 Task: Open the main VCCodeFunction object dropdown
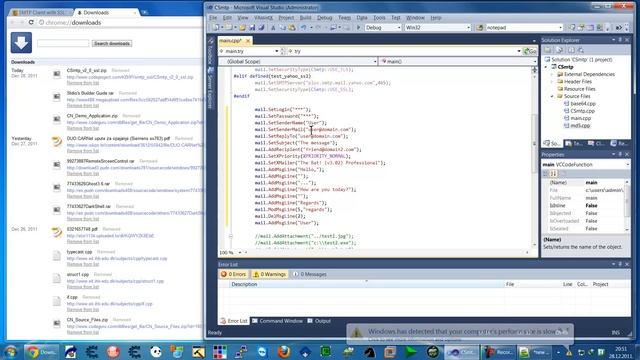pos(627,164)
